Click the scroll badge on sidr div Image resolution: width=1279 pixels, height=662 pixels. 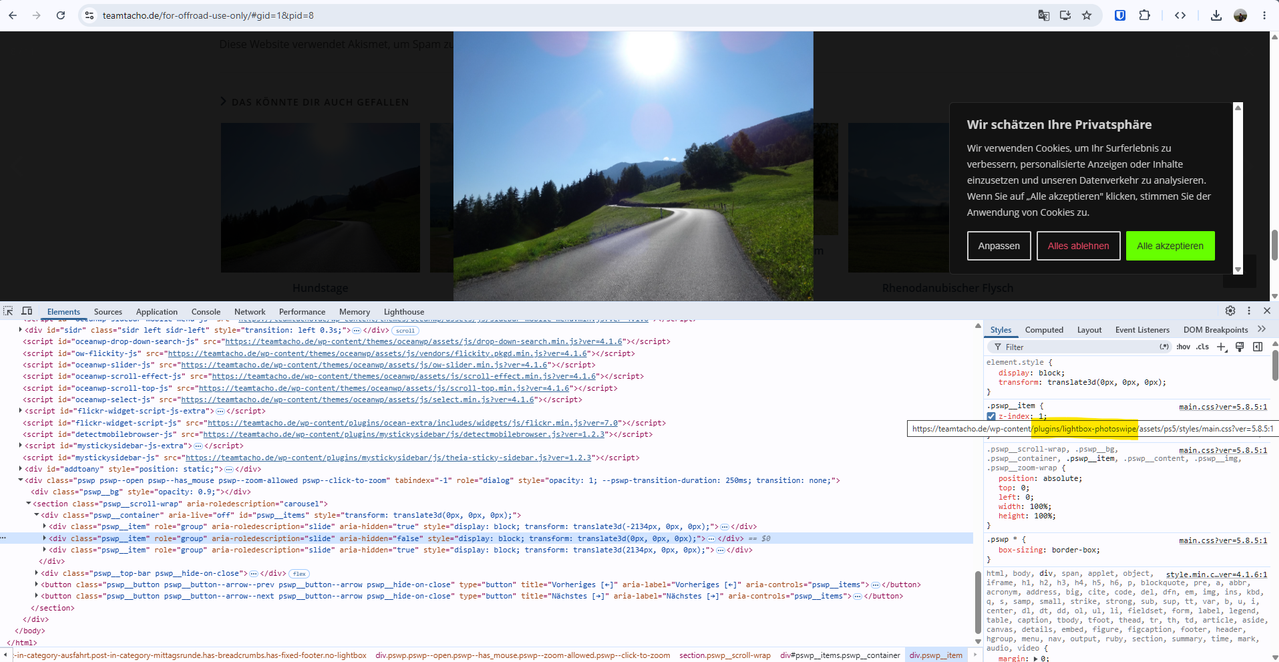[x=404, y=330]
